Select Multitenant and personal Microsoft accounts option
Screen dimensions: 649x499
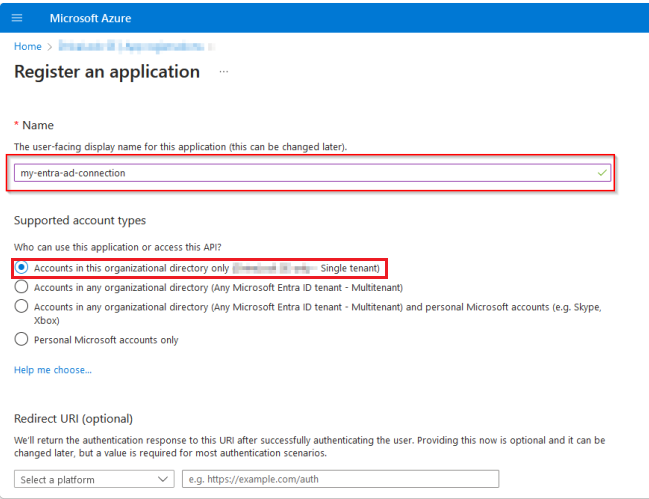pyautogui.click(x=22, y=307)
